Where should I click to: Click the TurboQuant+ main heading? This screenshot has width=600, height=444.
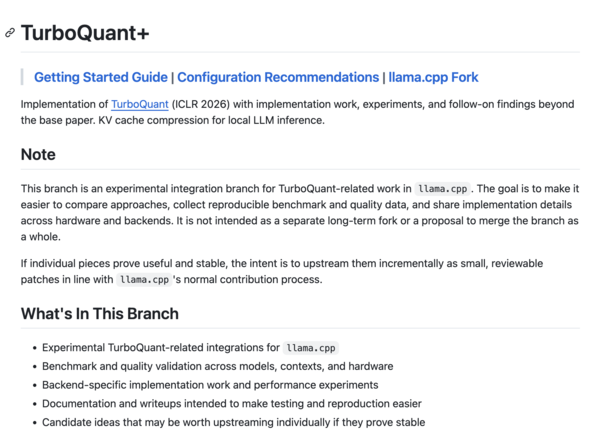(x=85, y=32)
